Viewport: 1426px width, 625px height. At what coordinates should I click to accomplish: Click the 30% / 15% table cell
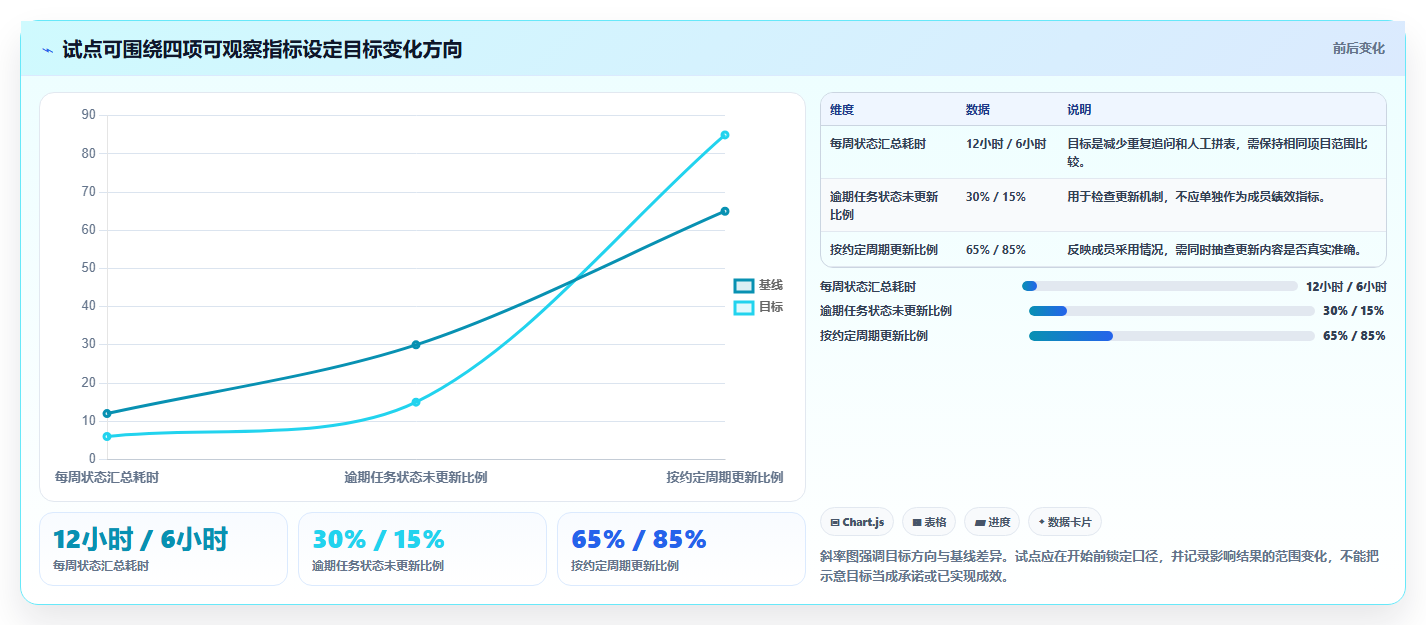[x=995, y=197]
